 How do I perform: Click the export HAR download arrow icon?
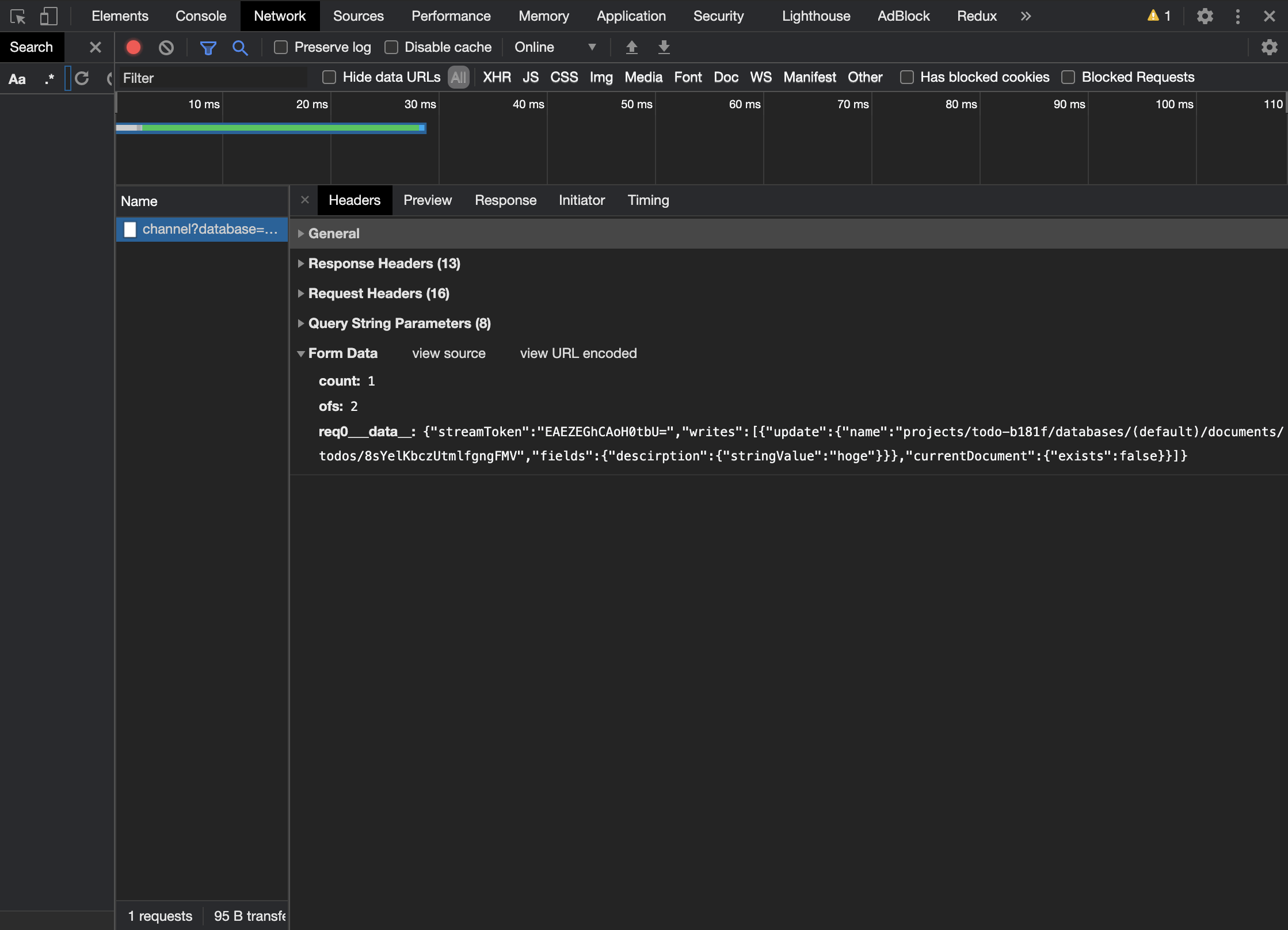coord(664,47)
